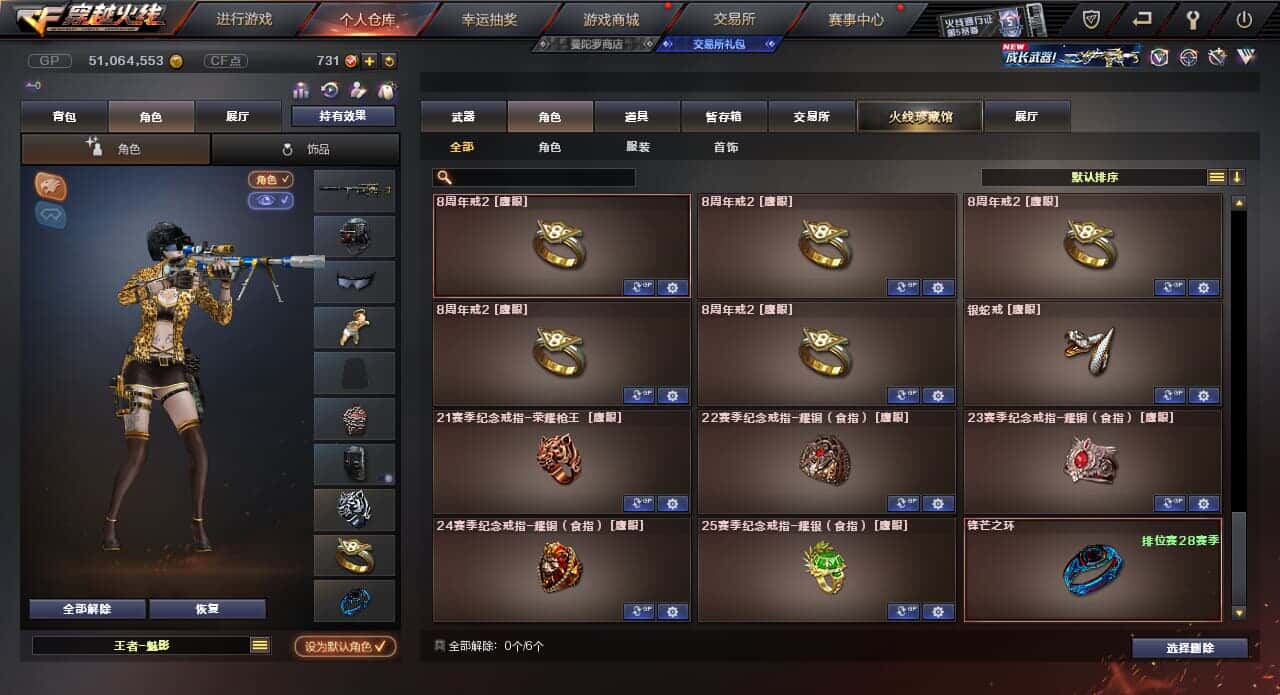Toggle the 角色 checkmark above character preview

(270, 179)
